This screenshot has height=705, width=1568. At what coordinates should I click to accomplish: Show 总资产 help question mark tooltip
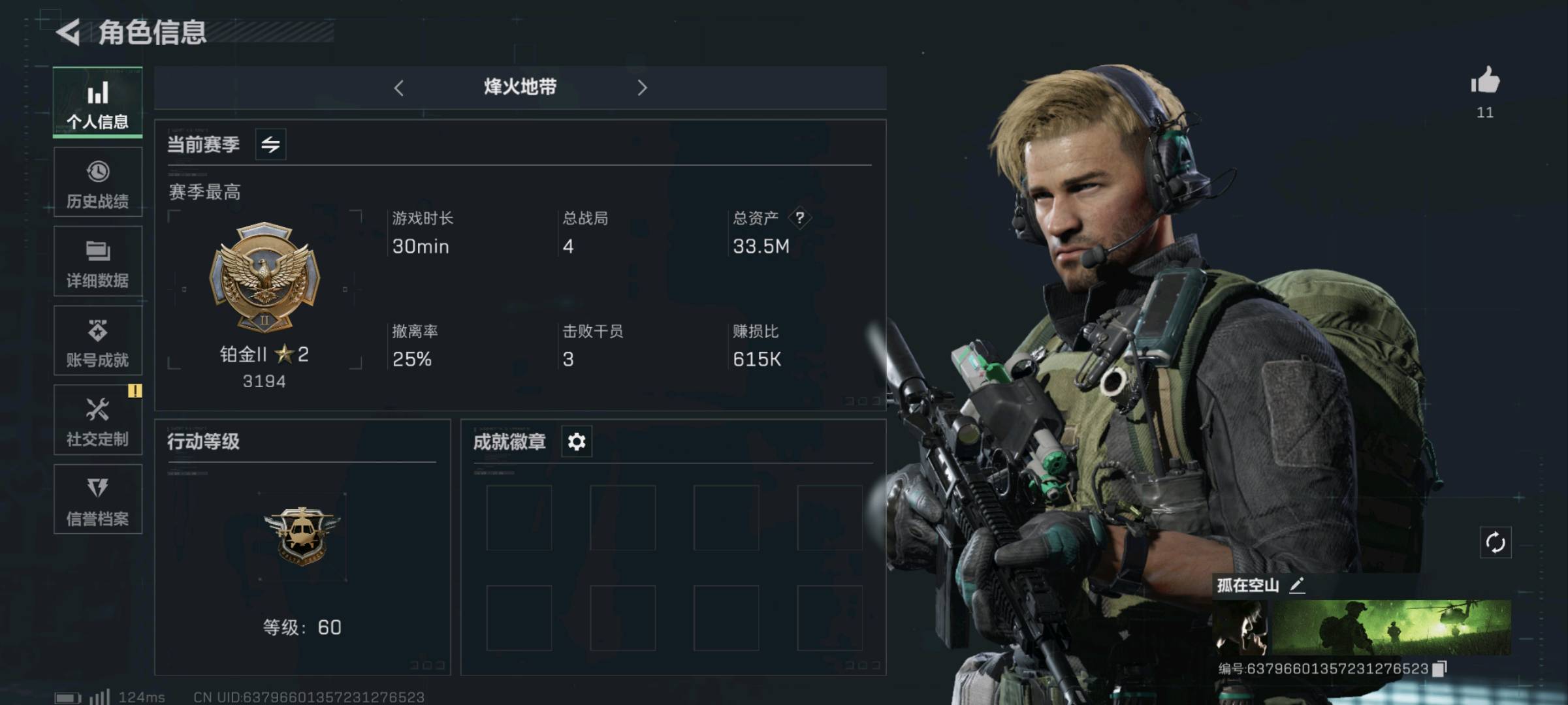[x=799, y=218]
